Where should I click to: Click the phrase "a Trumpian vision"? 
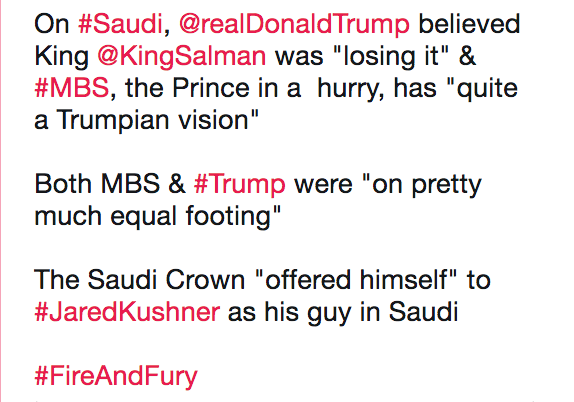(147, 121)
